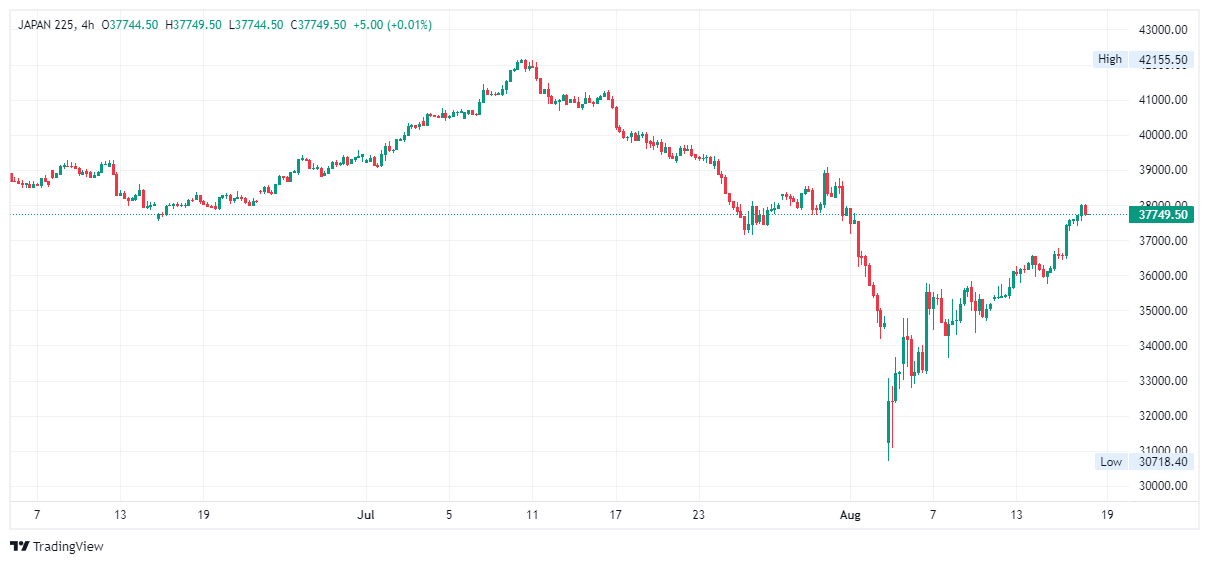The image size is (1209, 564).
Task: Click the O37744.50 open value in legend
Action: pos(132,24)
